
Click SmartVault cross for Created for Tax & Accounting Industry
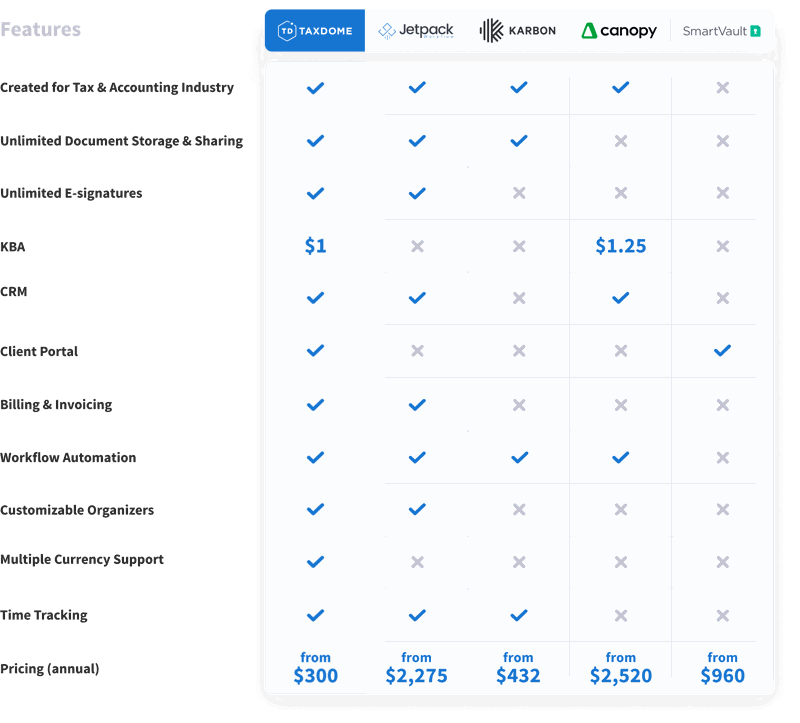point(722,88)
